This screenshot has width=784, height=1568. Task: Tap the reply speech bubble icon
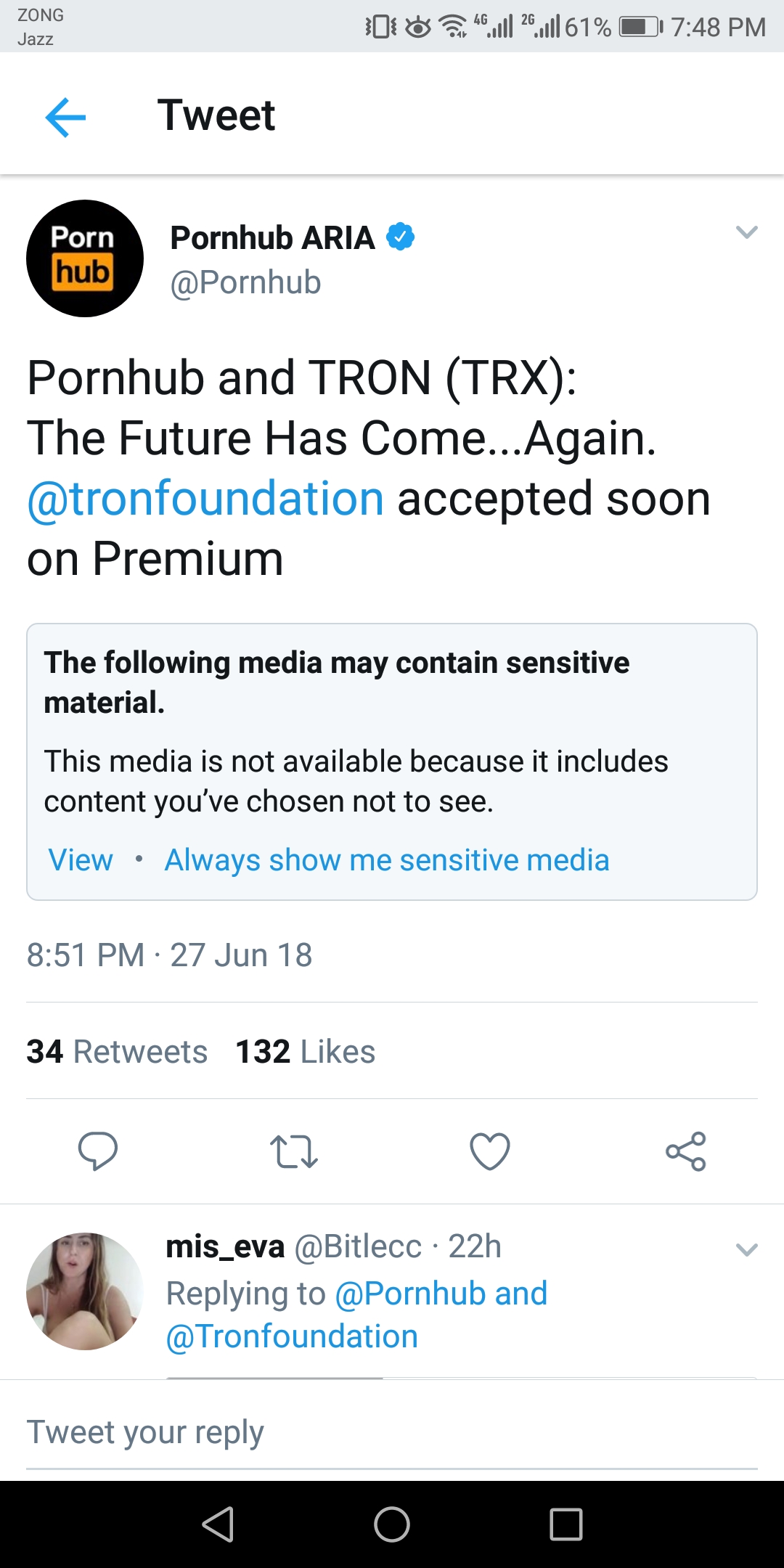[98, 1151]
